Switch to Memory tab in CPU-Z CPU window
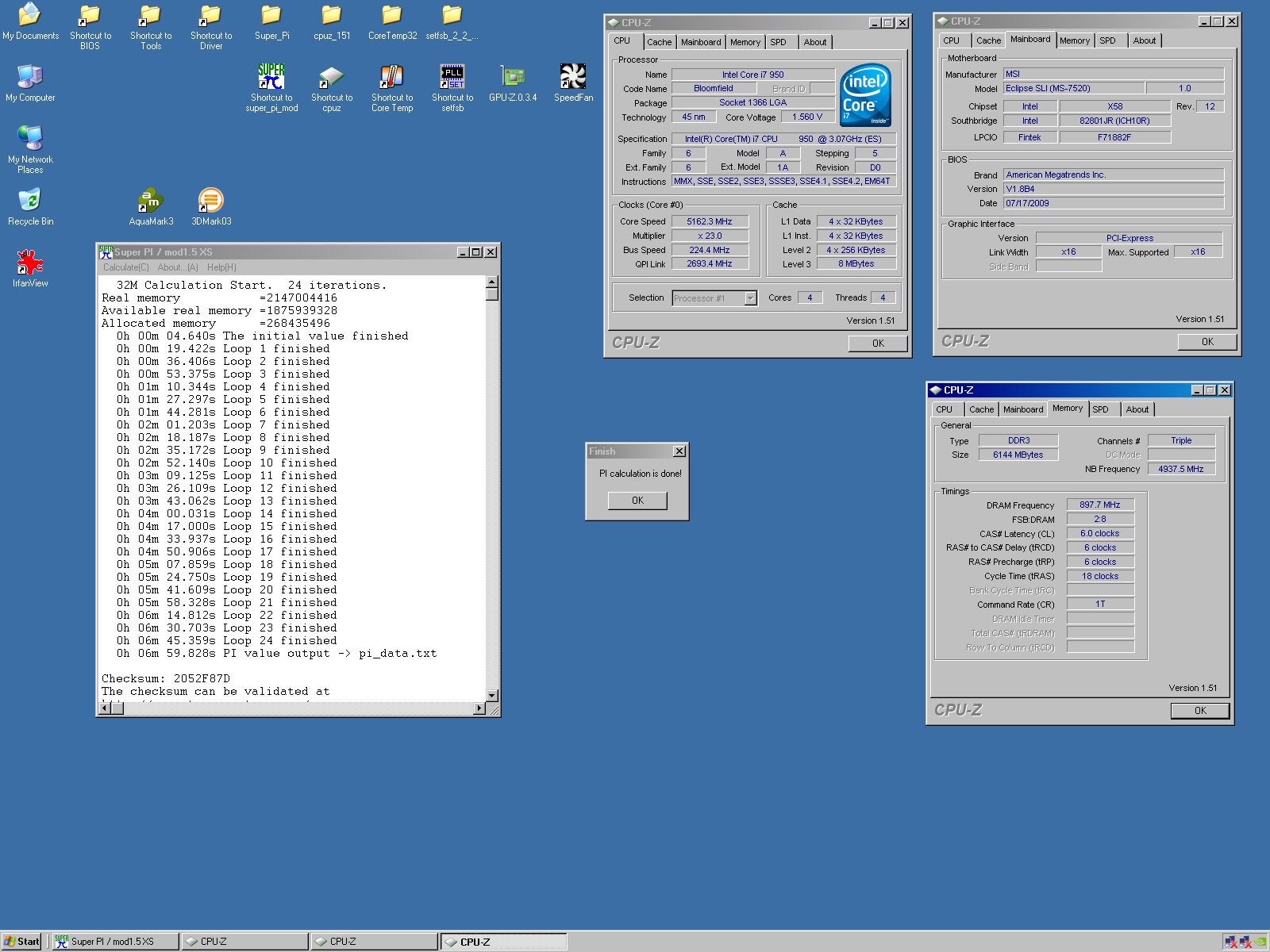The height and width of the screenshot is (952, 1270). [x=745, y=42]
